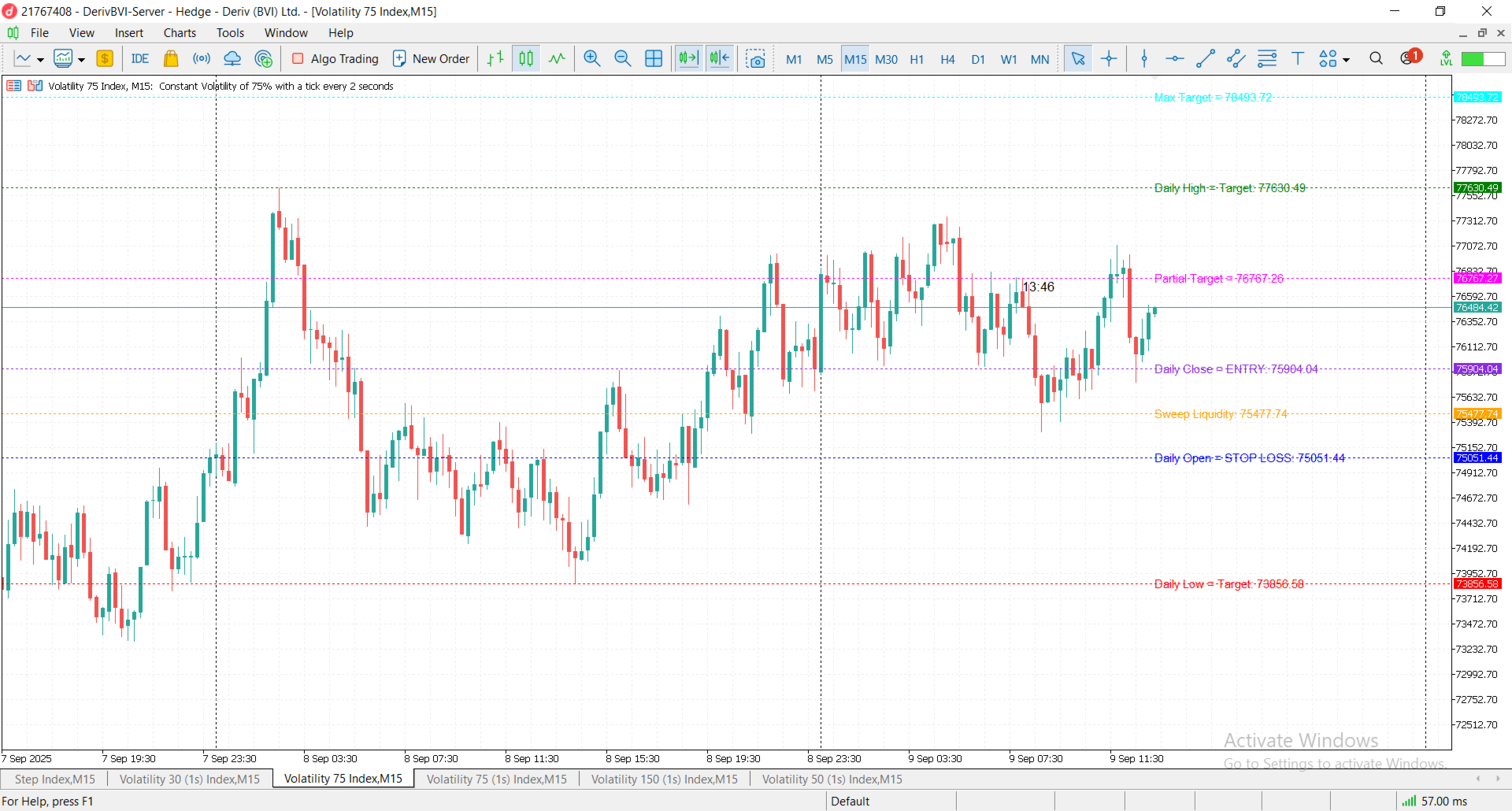Viewport: 1512px width, 811px height.
Task: Switch to Step Index,M15 tab
Action: 55,780
